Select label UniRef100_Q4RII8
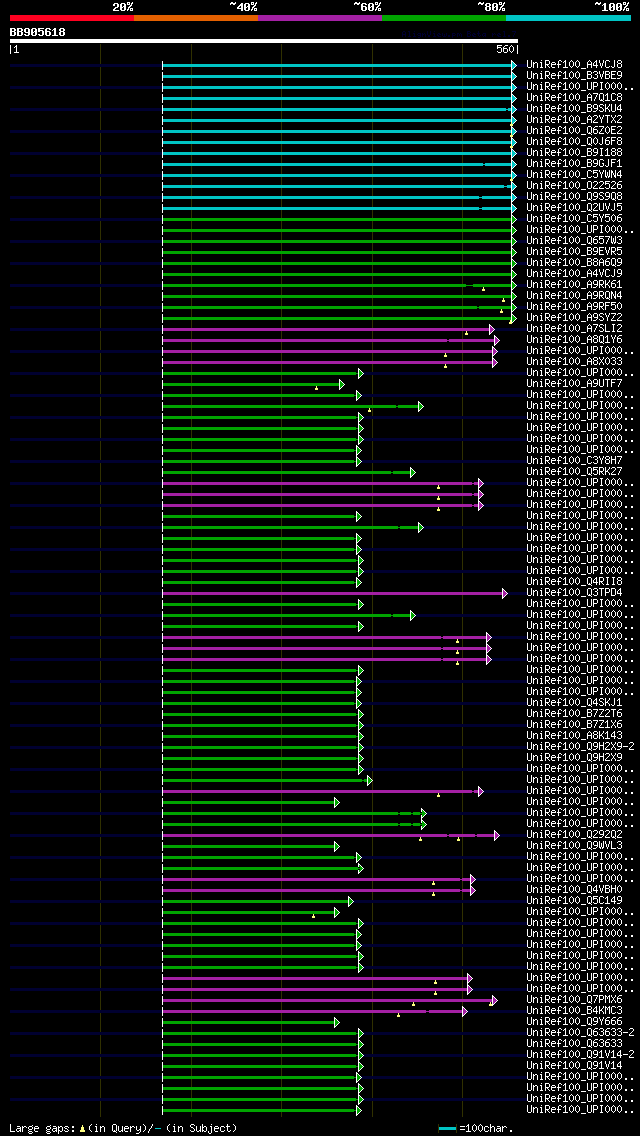The width and height of the screenshot is (640, 1136). coord(574,582)
